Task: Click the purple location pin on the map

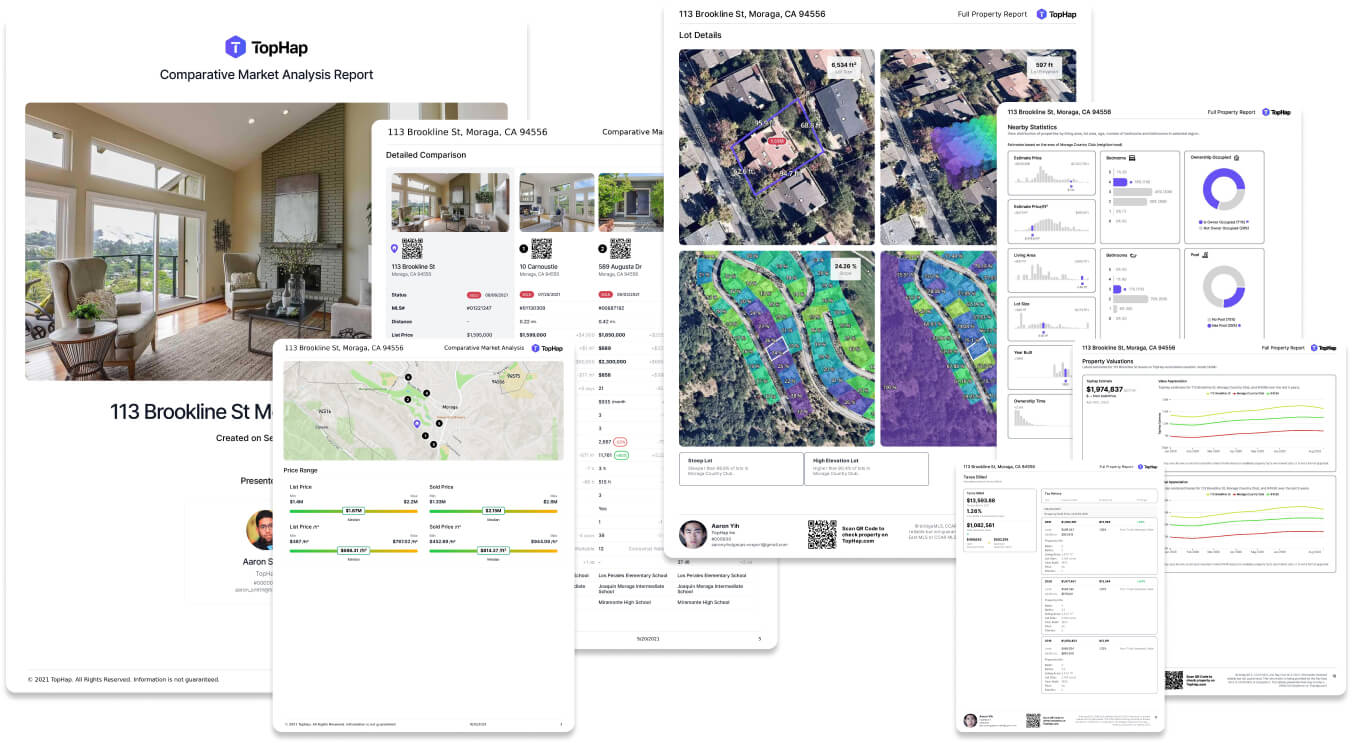Action: point(418,424)
